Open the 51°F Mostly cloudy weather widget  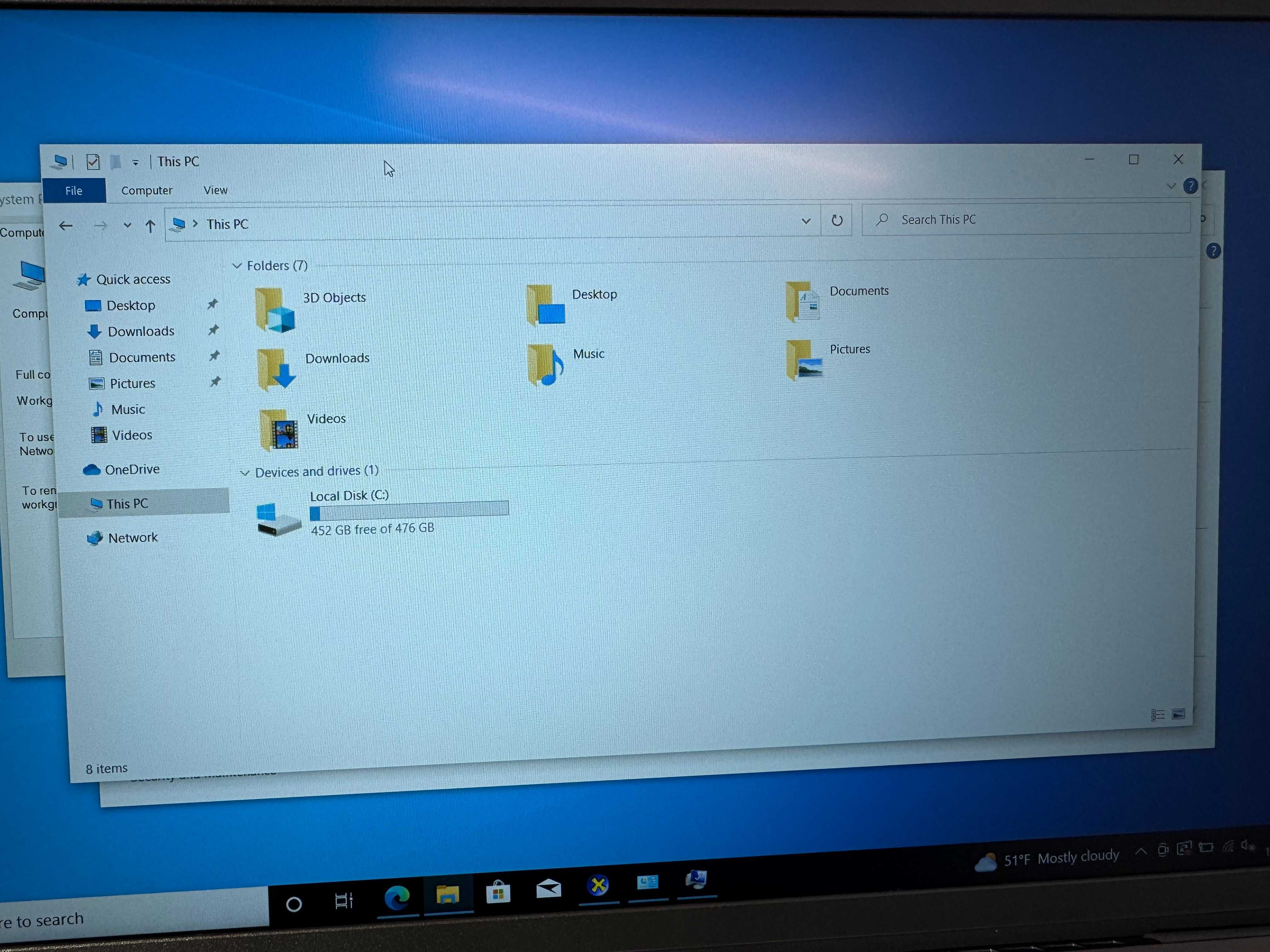click(x=1047, y=858)
